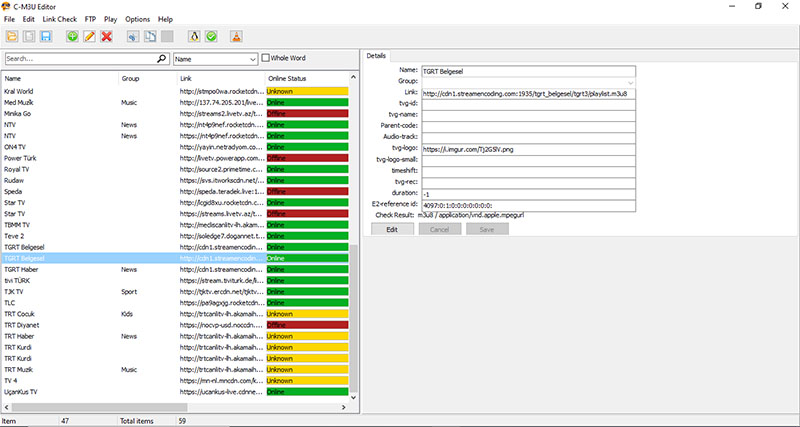Click the Edit button in Details

pos(392,230)
